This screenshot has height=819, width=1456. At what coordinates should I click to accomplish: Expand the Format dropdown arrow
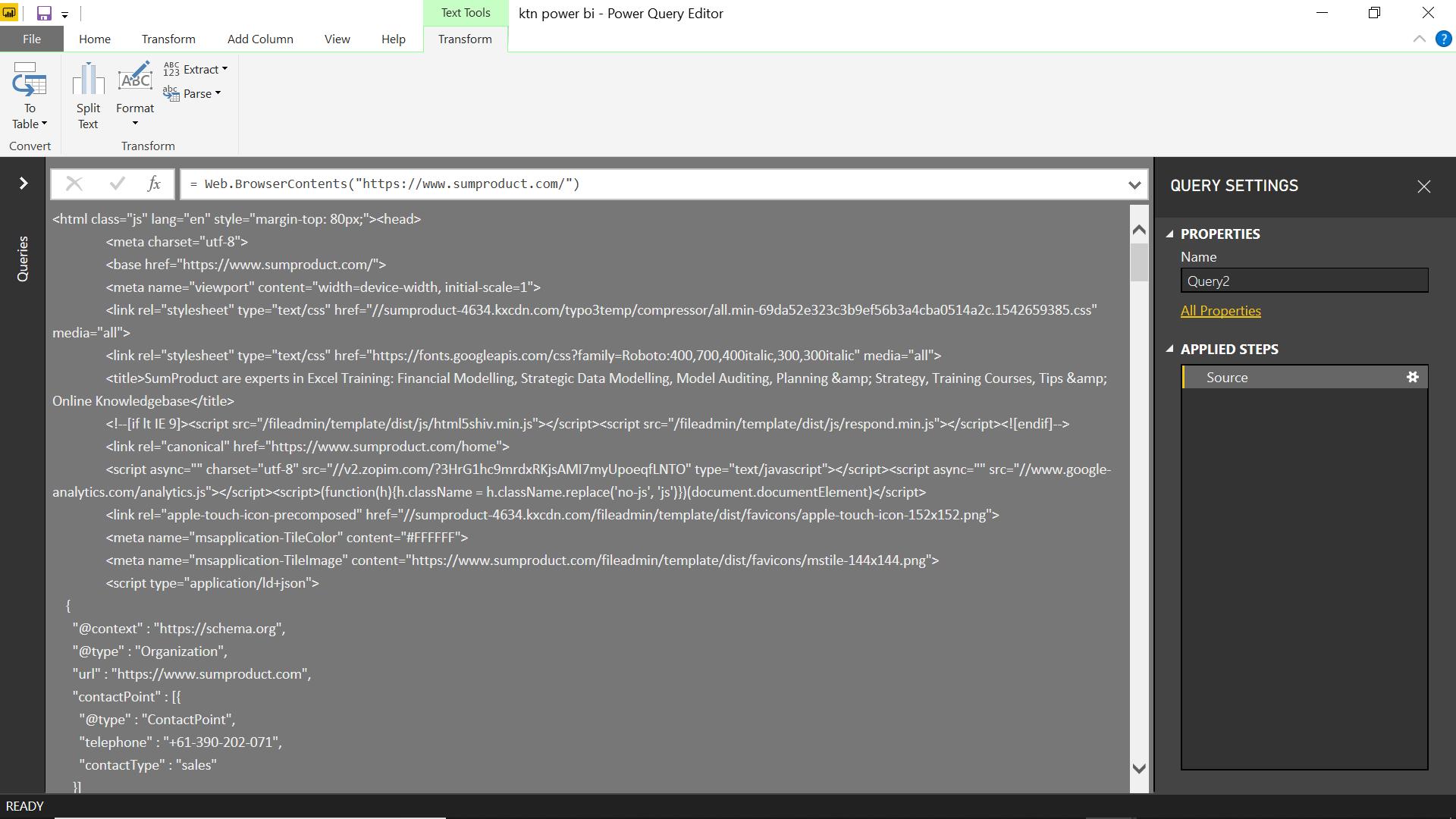[135, 124]
